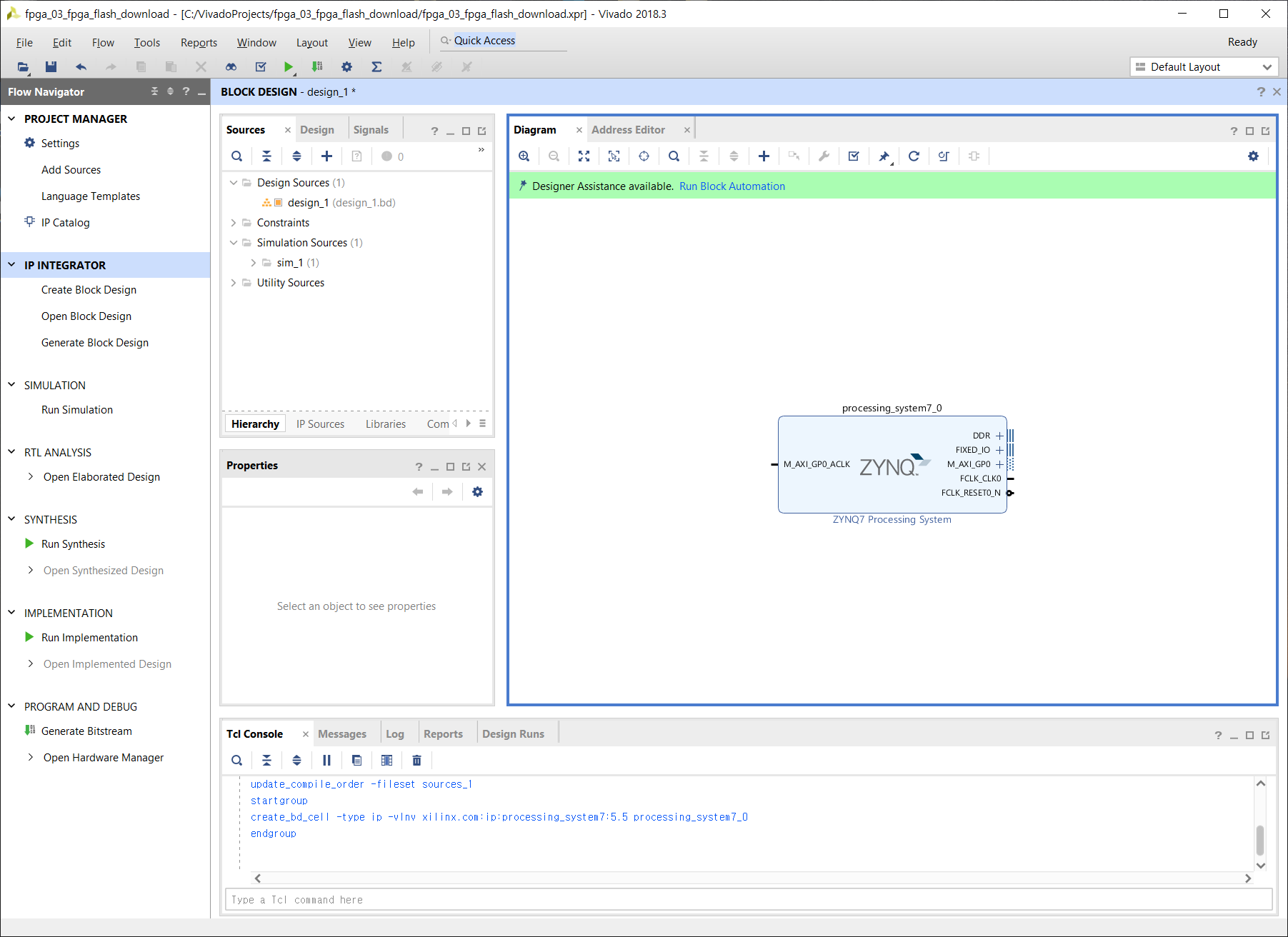This screenshot has height=937, width=1288.
Task: Click the Undo arrow in the main toolbar
Action: click(x=81, y=66)
